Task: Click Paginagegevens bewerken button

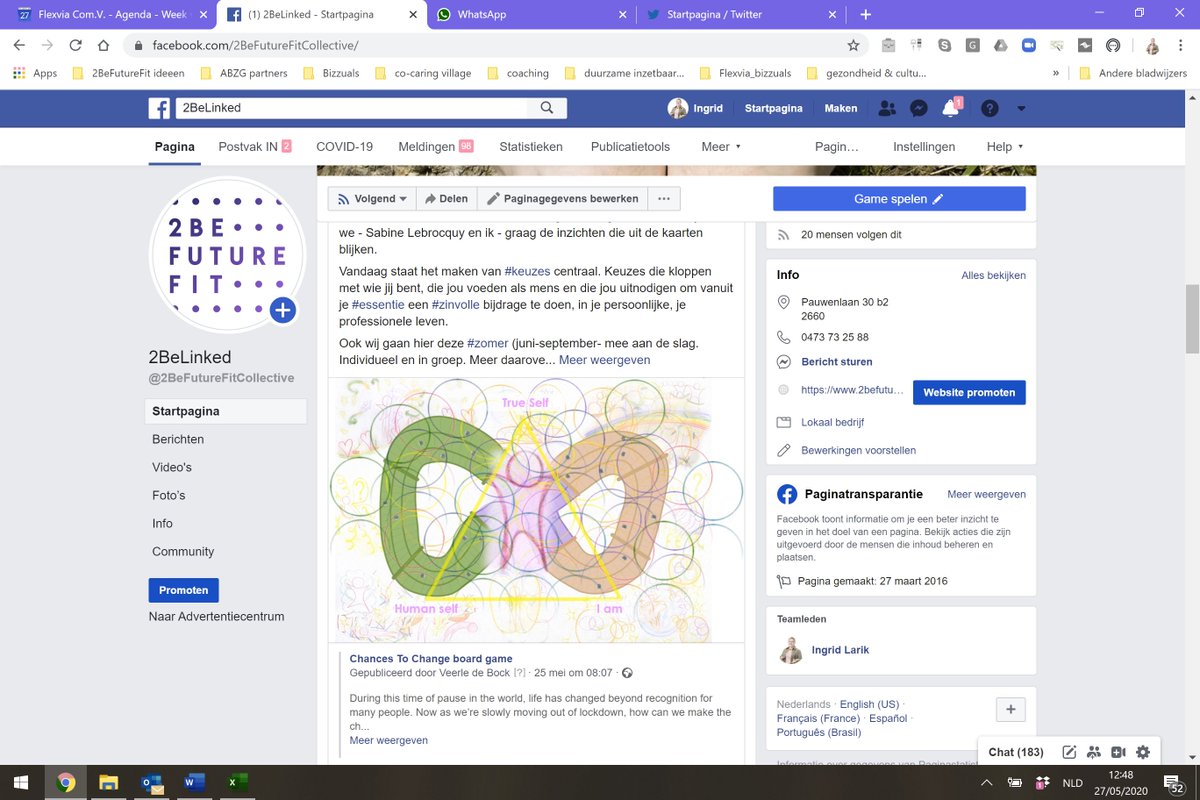Action: click(x=562, y=199)
